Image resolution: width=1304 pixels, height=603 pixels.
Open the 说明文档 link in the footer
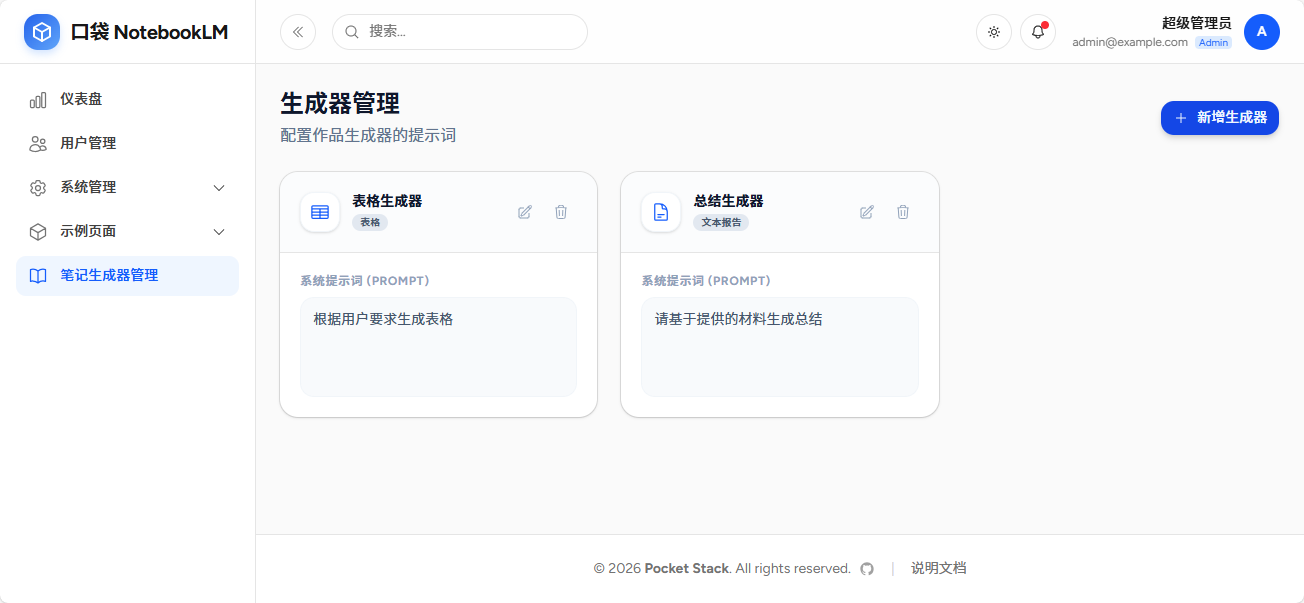point(937,568)
